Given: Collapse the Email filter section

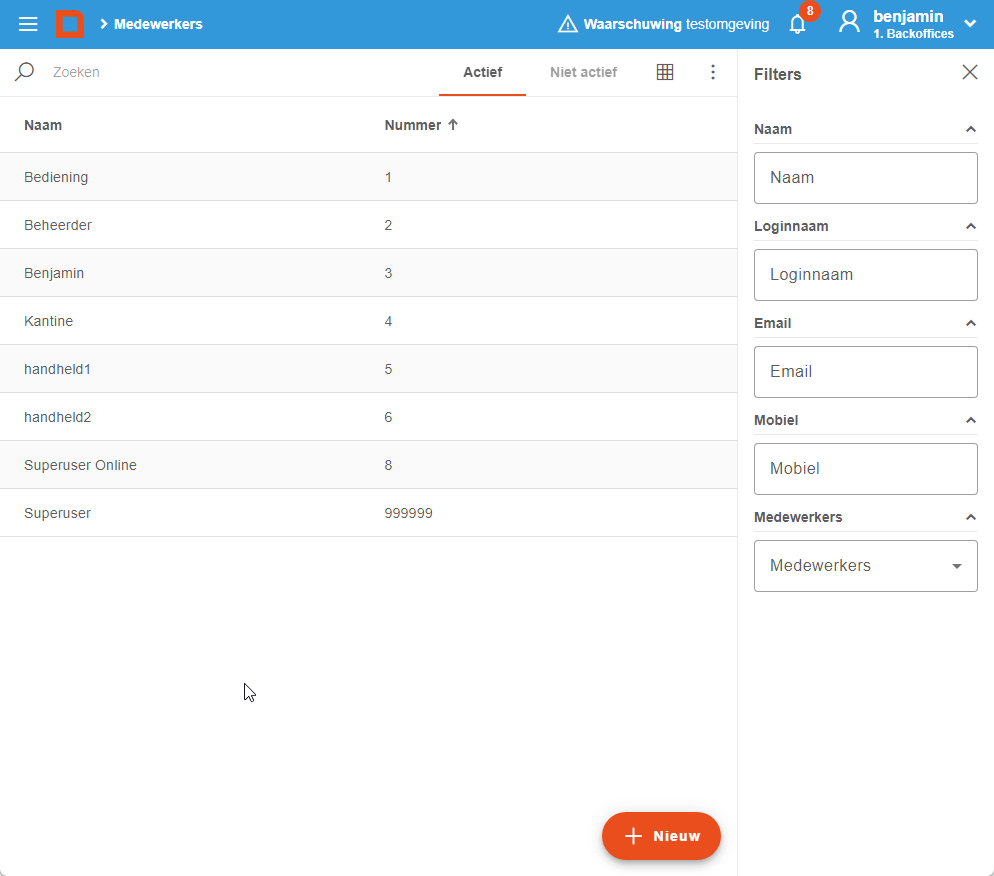Looking at the screenshot, I should 970,323.
